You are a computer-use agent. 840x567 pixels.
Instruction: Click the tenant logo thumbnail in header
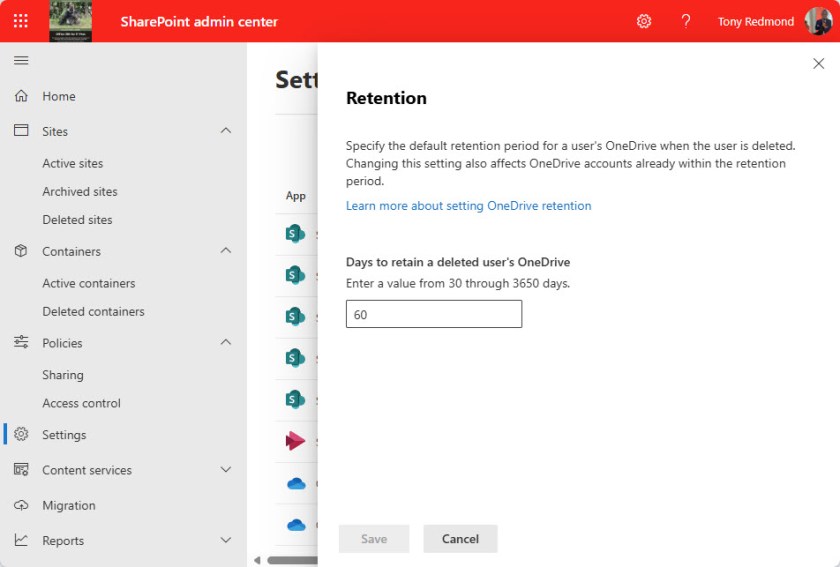click(x=70, y=21)
